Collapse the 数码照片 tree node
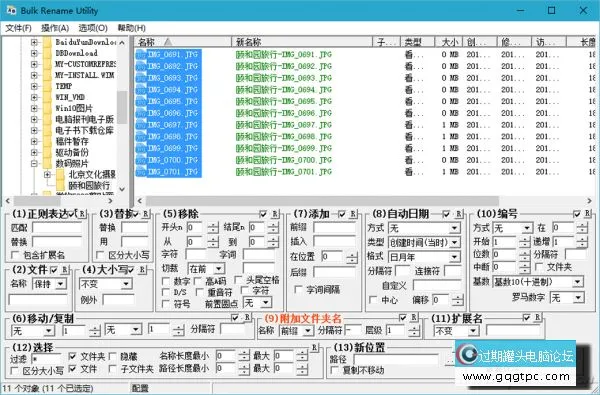Viewport: 600px width, 395px height. (34, 163)
